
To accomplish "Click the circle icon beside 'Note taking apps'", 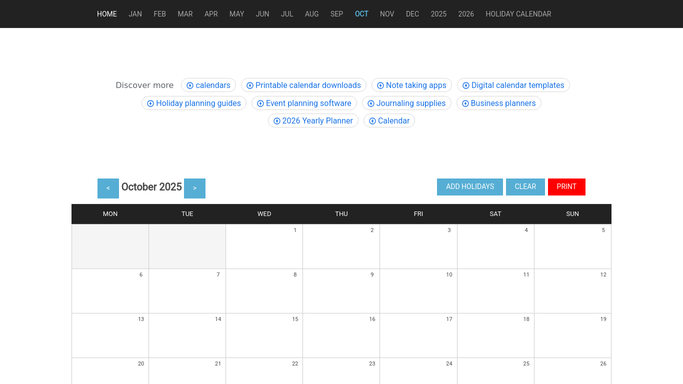I will (380, 86).
